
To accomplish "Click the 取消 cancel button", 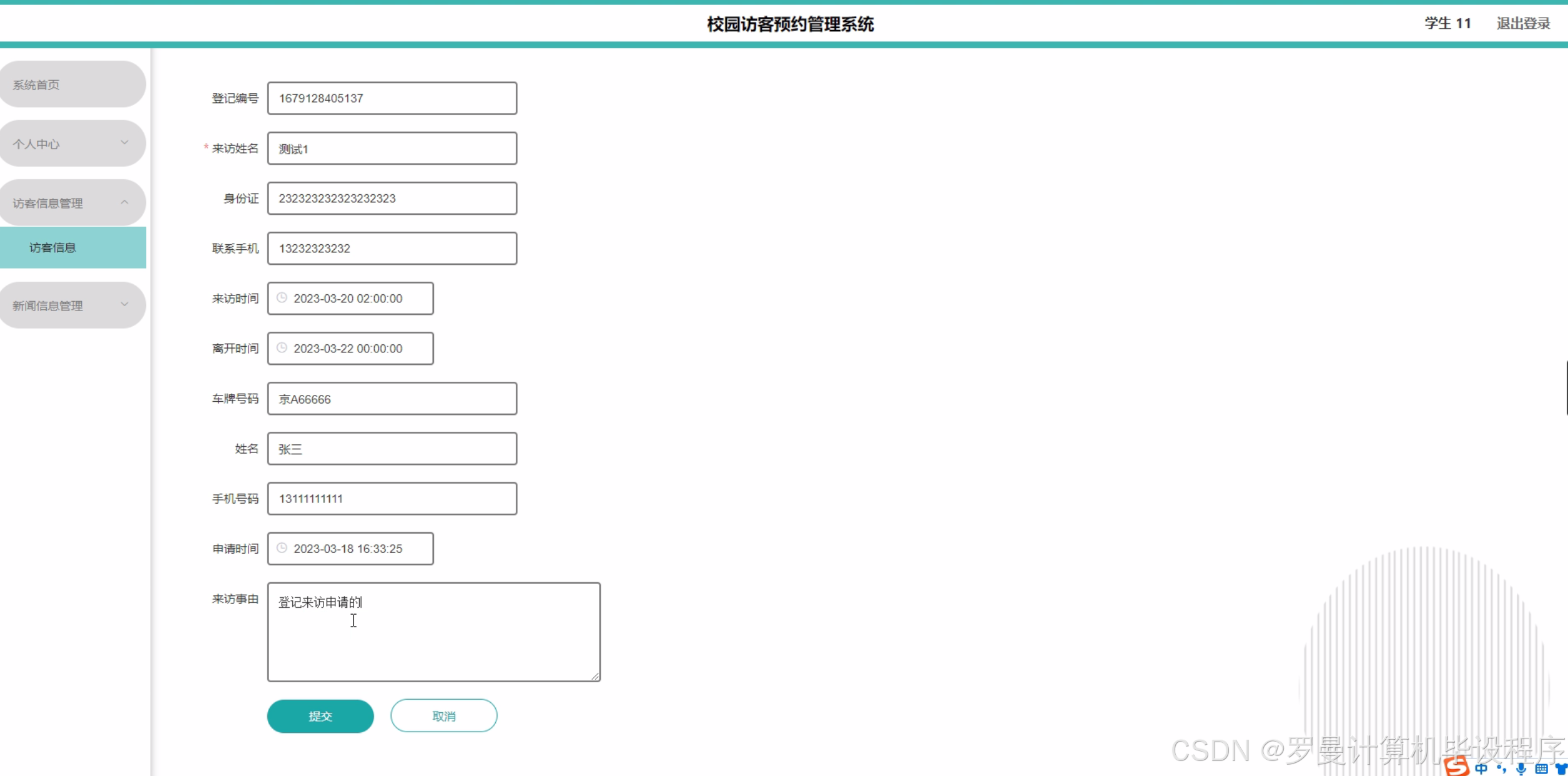I will click(443, 716).
